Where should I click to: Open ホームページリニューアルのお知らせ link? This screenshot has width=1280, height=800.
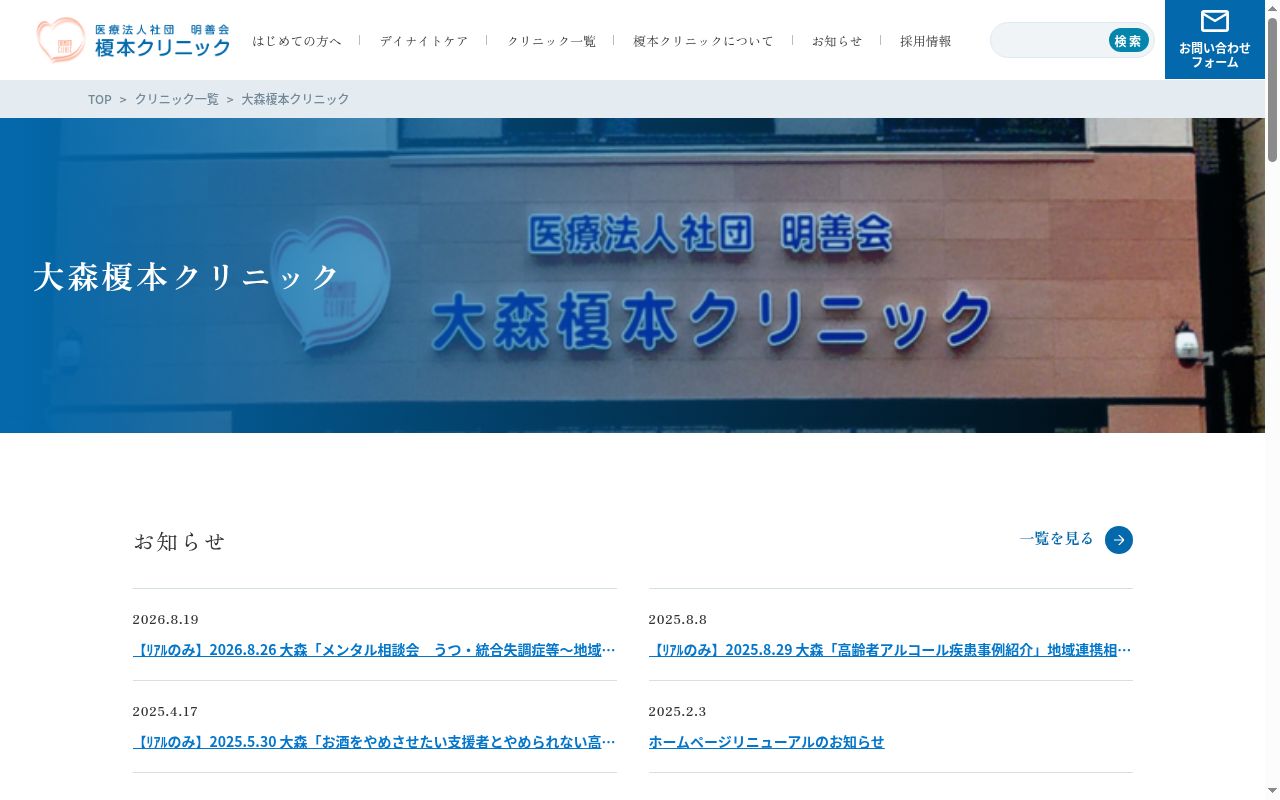pyautogui.click(x=767, y=742)
